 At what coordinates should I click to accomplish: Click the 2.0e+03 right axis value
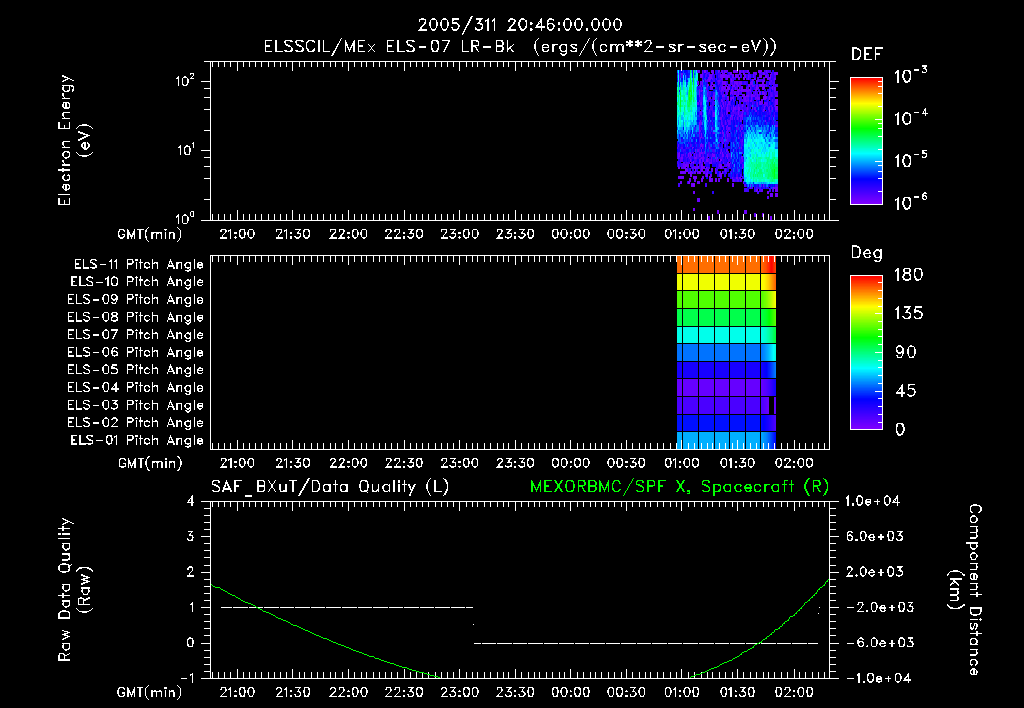(875, 571)
